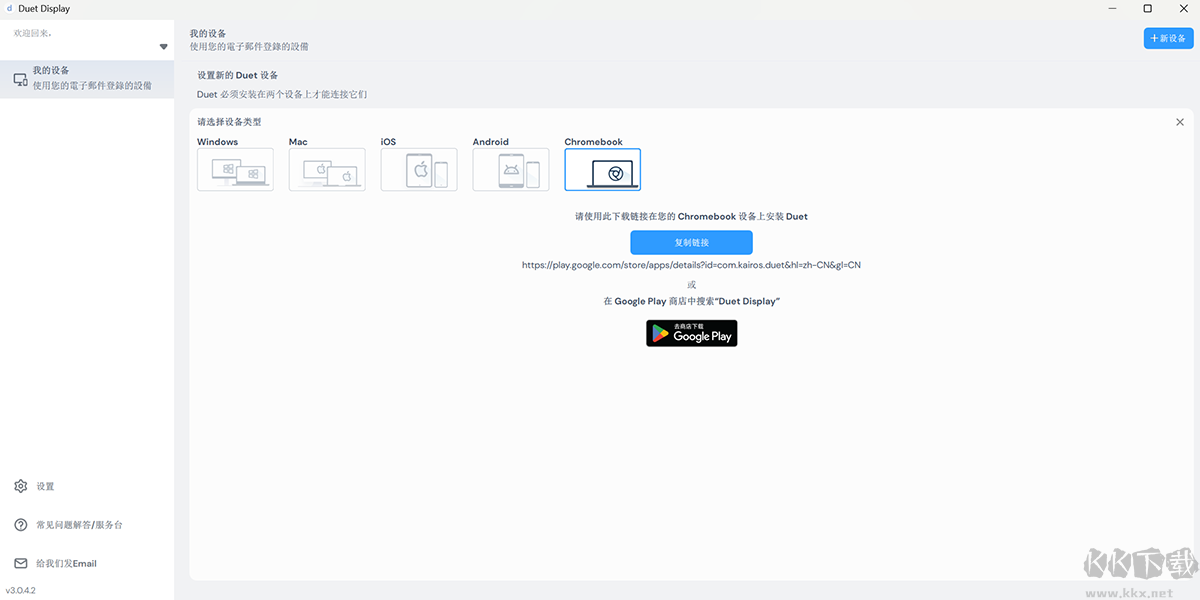
Task: Choose the iOS device type icon
Action: [x=419, y=169]
